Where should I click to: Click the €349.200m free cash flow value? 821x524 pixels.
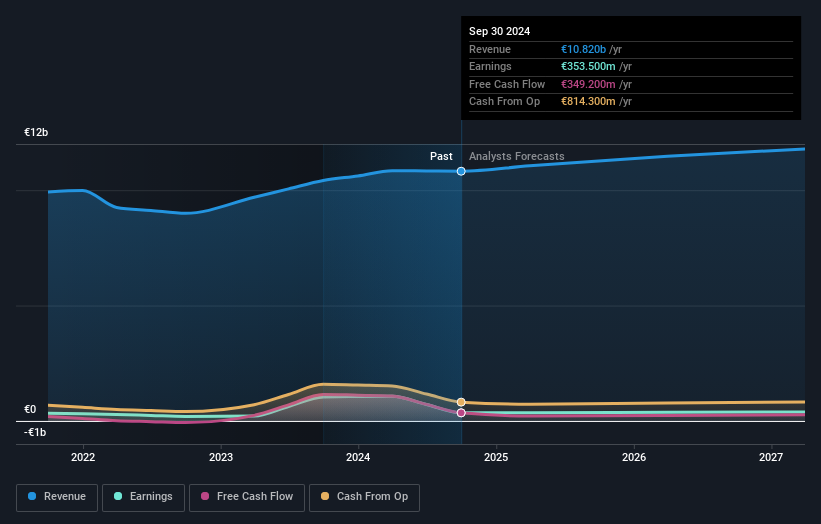click(588, 84)
